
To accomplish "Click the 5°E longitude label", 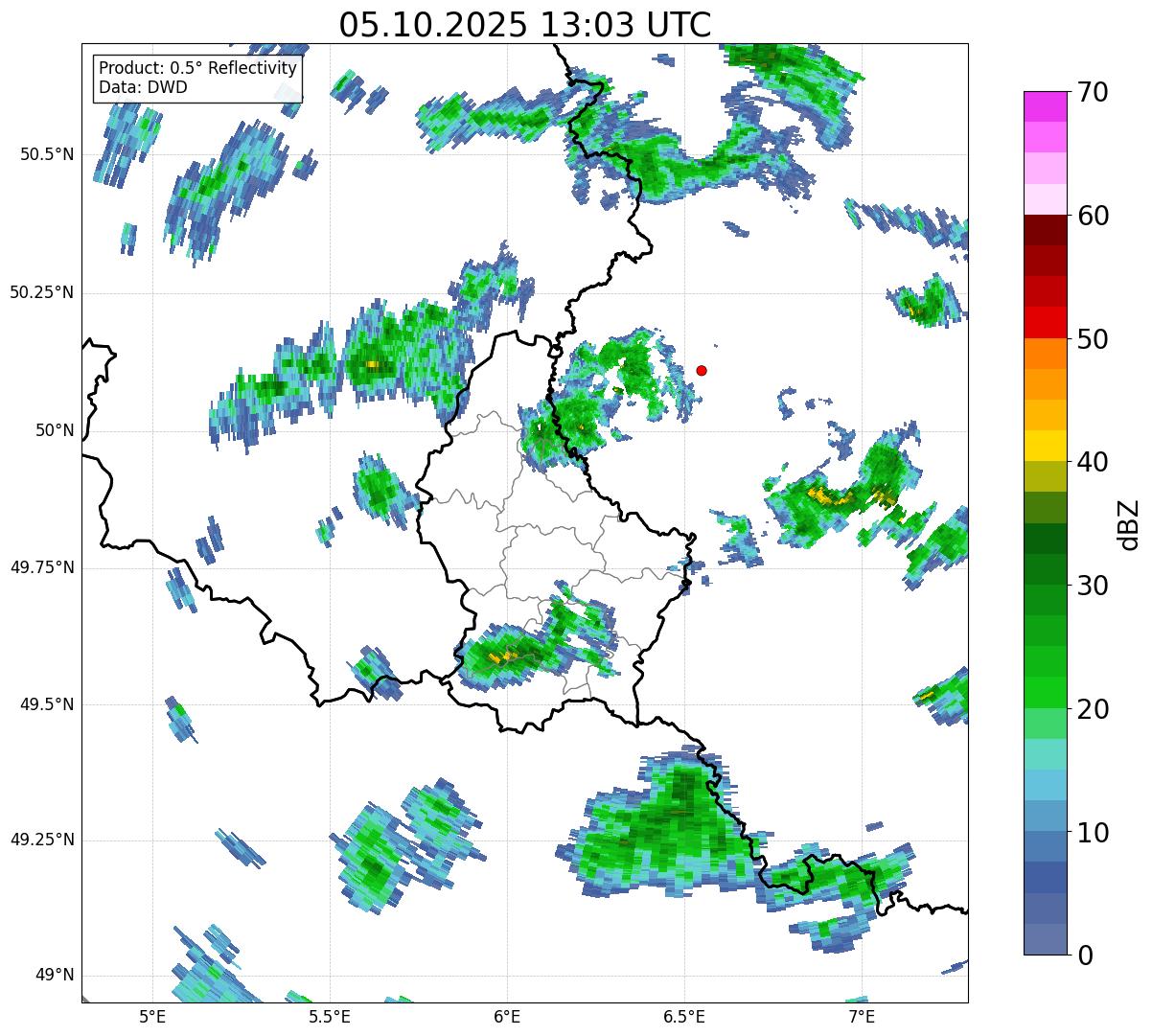I will [x=152, y=1016].
